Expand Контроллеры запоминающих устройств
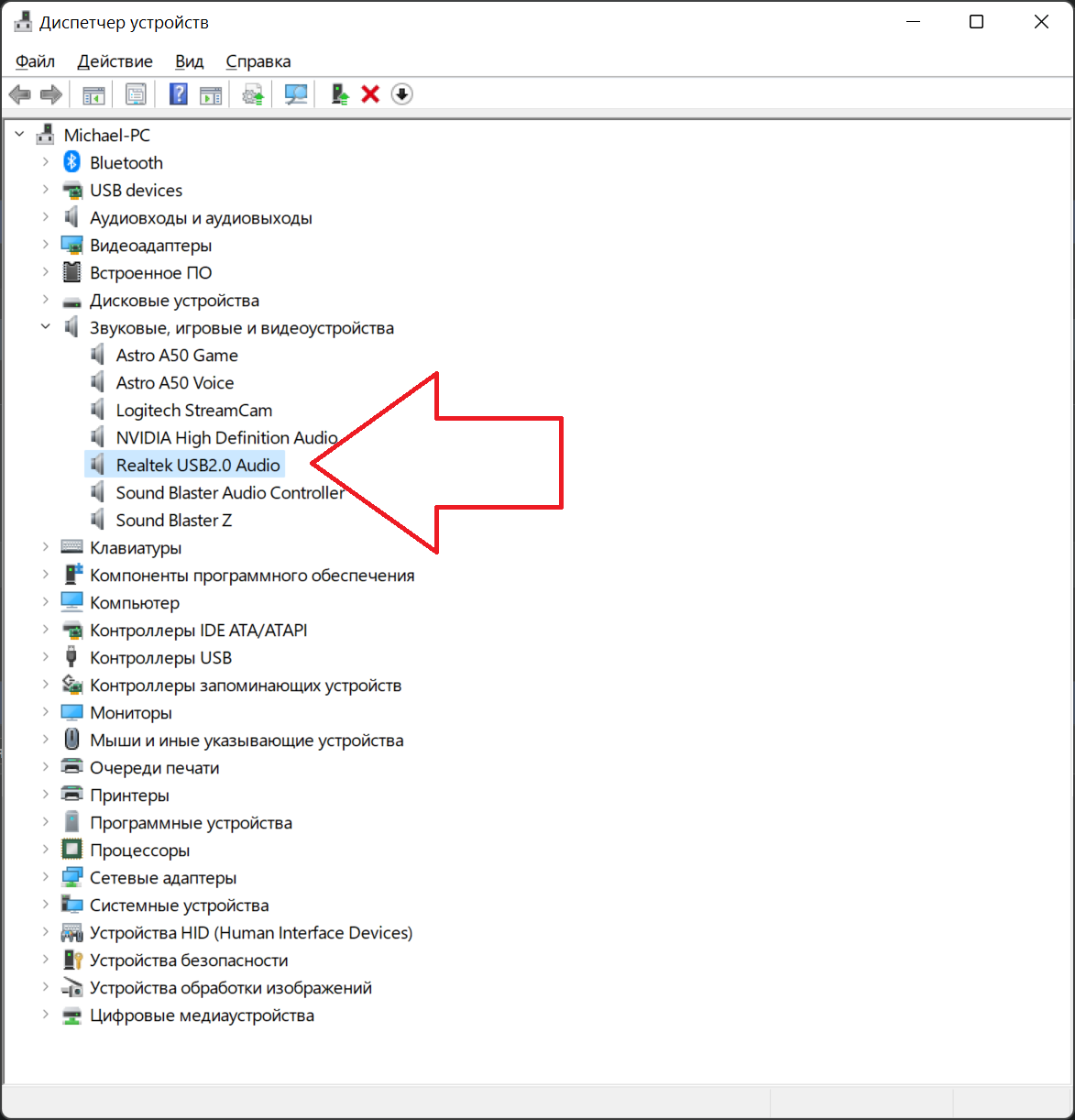 tap(46, 685)
